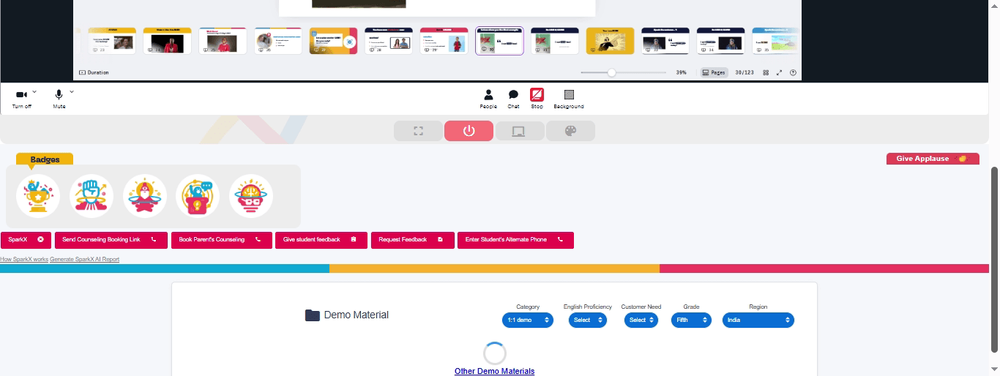This screenshot has width=1000, height=376.
Task: Expand microphone options chevron
Action: [x=71, y=92]
